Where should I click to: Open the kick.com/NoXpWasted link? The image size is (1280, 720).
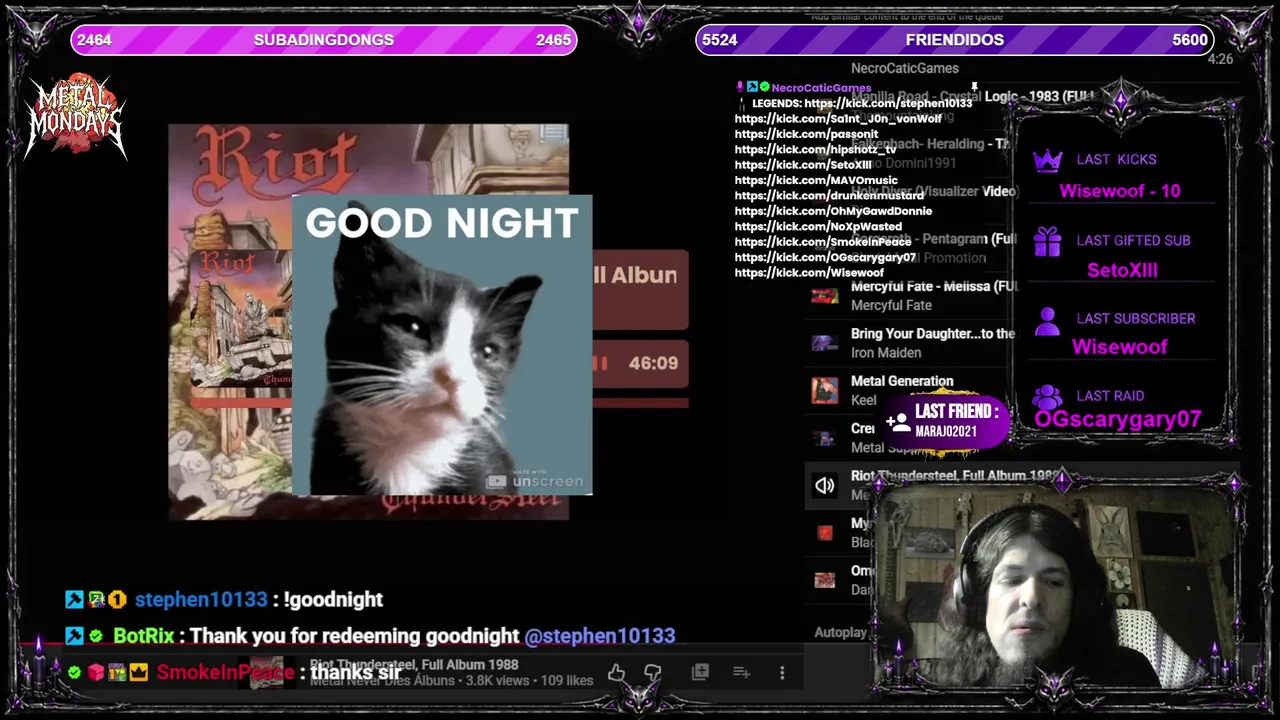pyautogui.click(x=818, y=227)
